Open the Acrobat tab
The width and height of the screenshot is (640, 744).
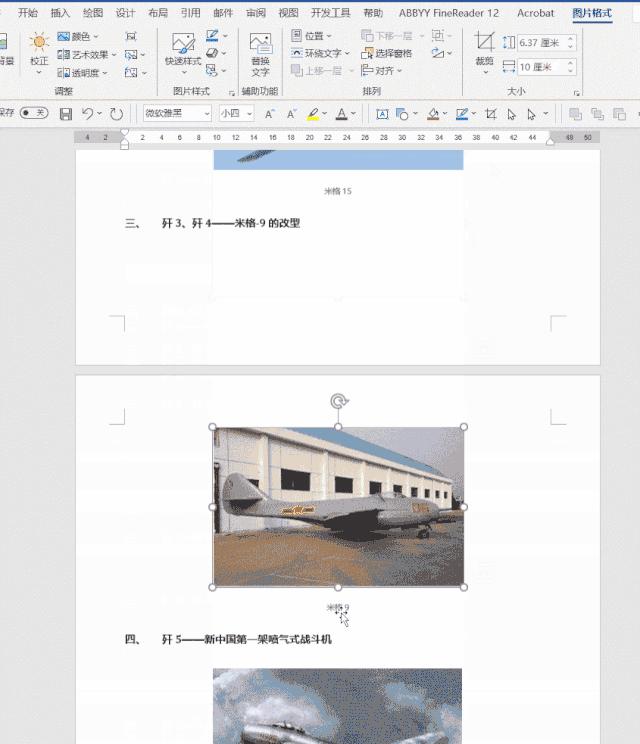pos(535,13)
